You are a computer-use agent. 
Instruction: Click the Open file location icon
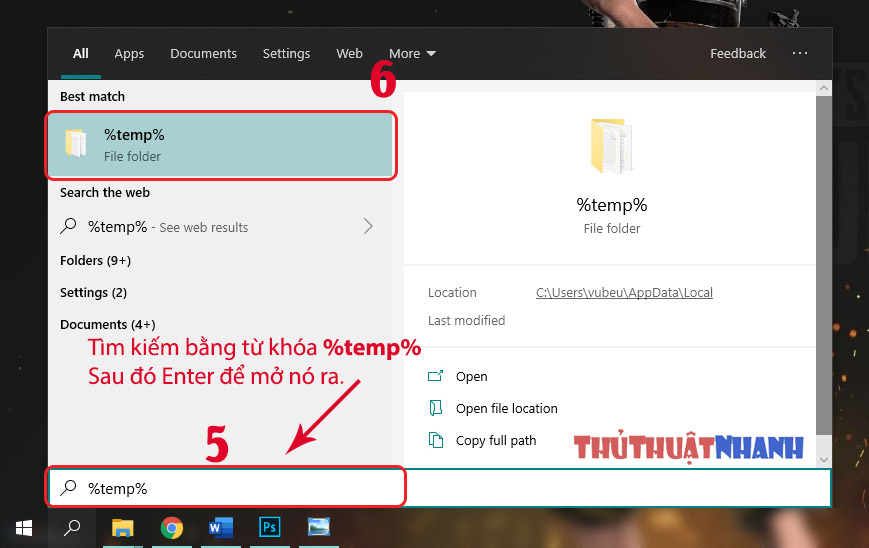[436, 408]
